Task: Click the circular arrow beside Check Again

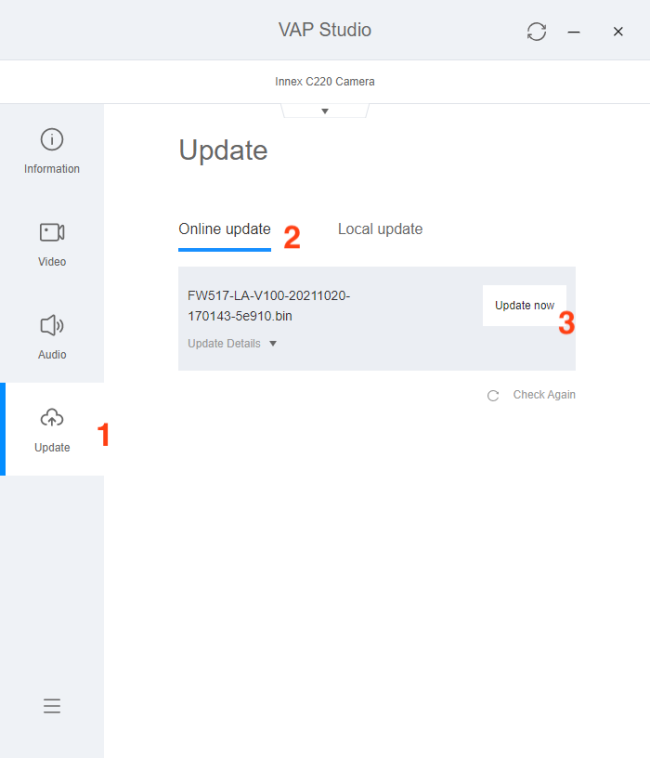Action: click(493, 395)
